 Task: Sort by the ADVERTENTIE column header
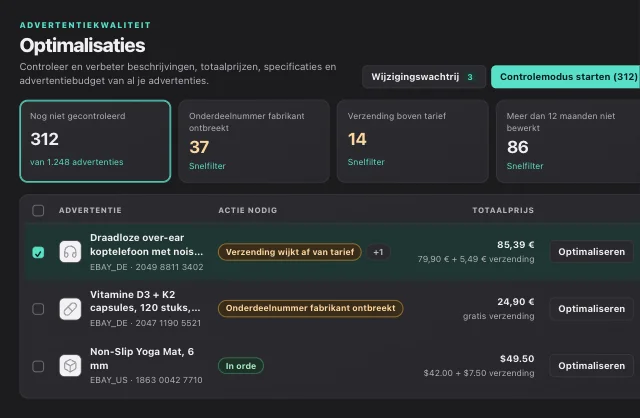90,210
